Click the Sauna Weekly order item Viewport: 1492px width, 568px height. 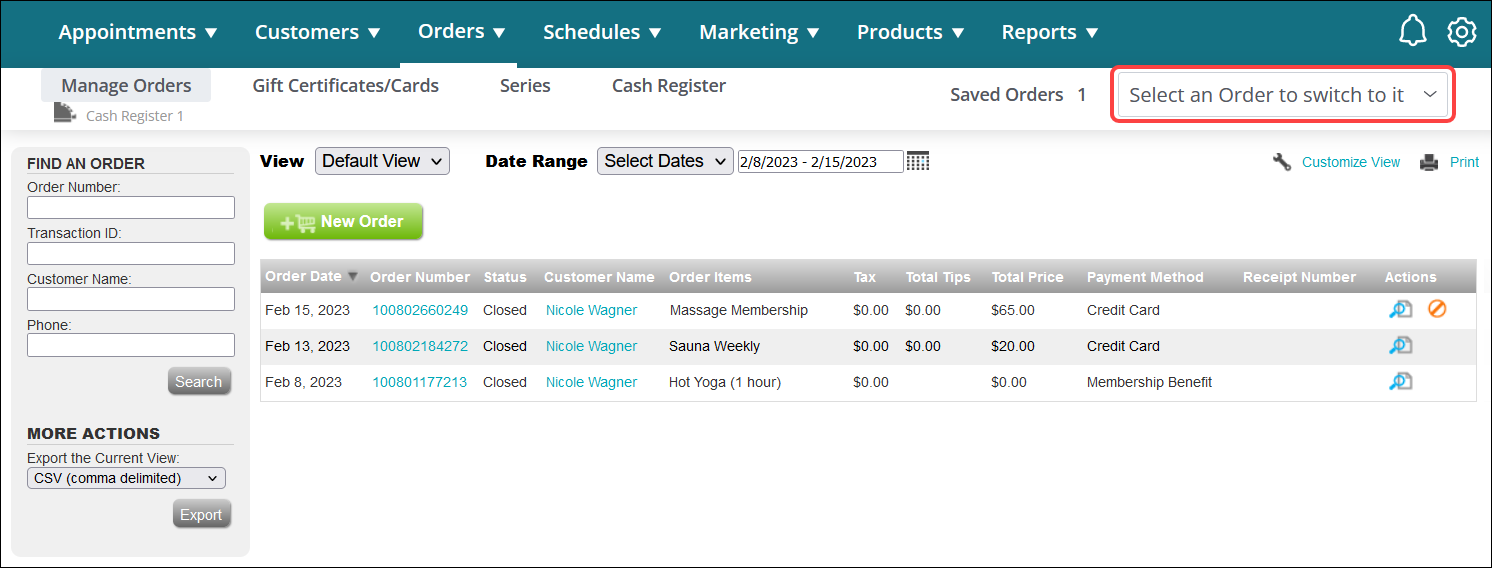[x=714, y=346]
